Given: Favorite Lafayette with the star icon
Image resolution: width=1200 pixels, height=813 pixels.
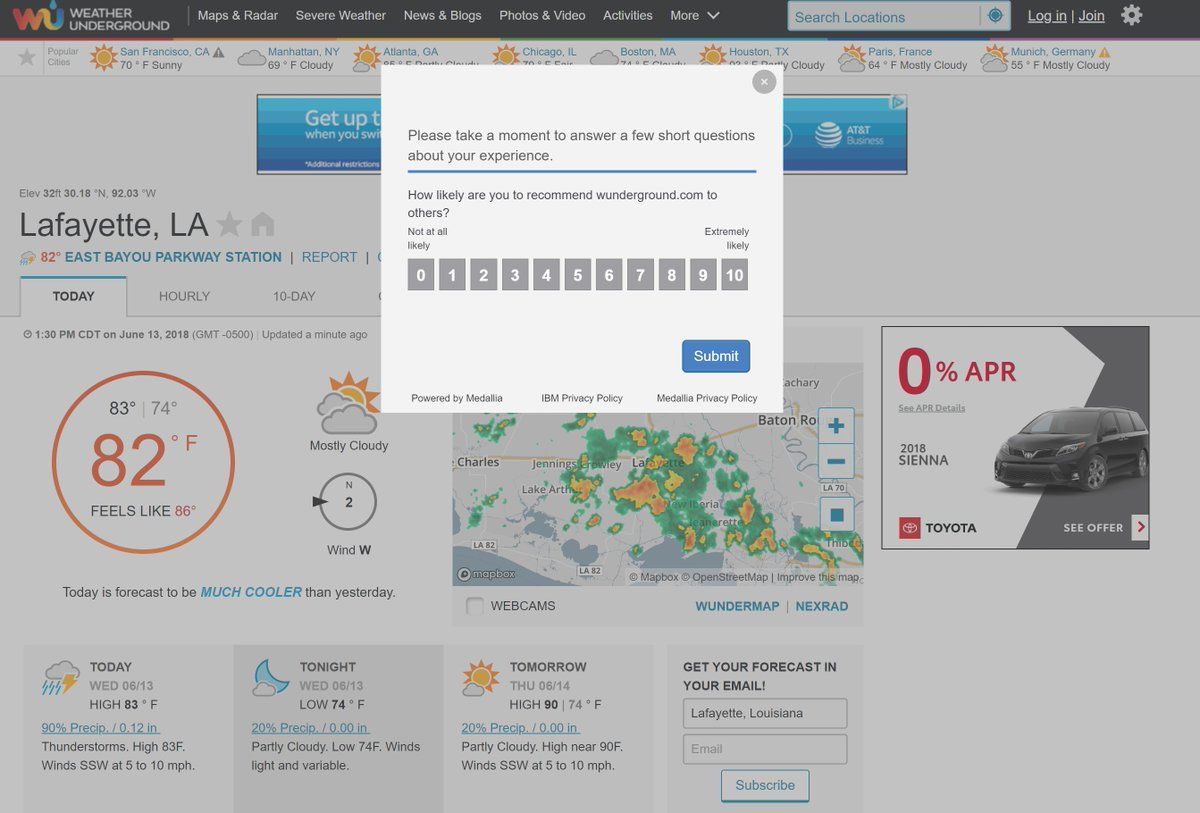Looking at the screenshot, I should point(230,224).
